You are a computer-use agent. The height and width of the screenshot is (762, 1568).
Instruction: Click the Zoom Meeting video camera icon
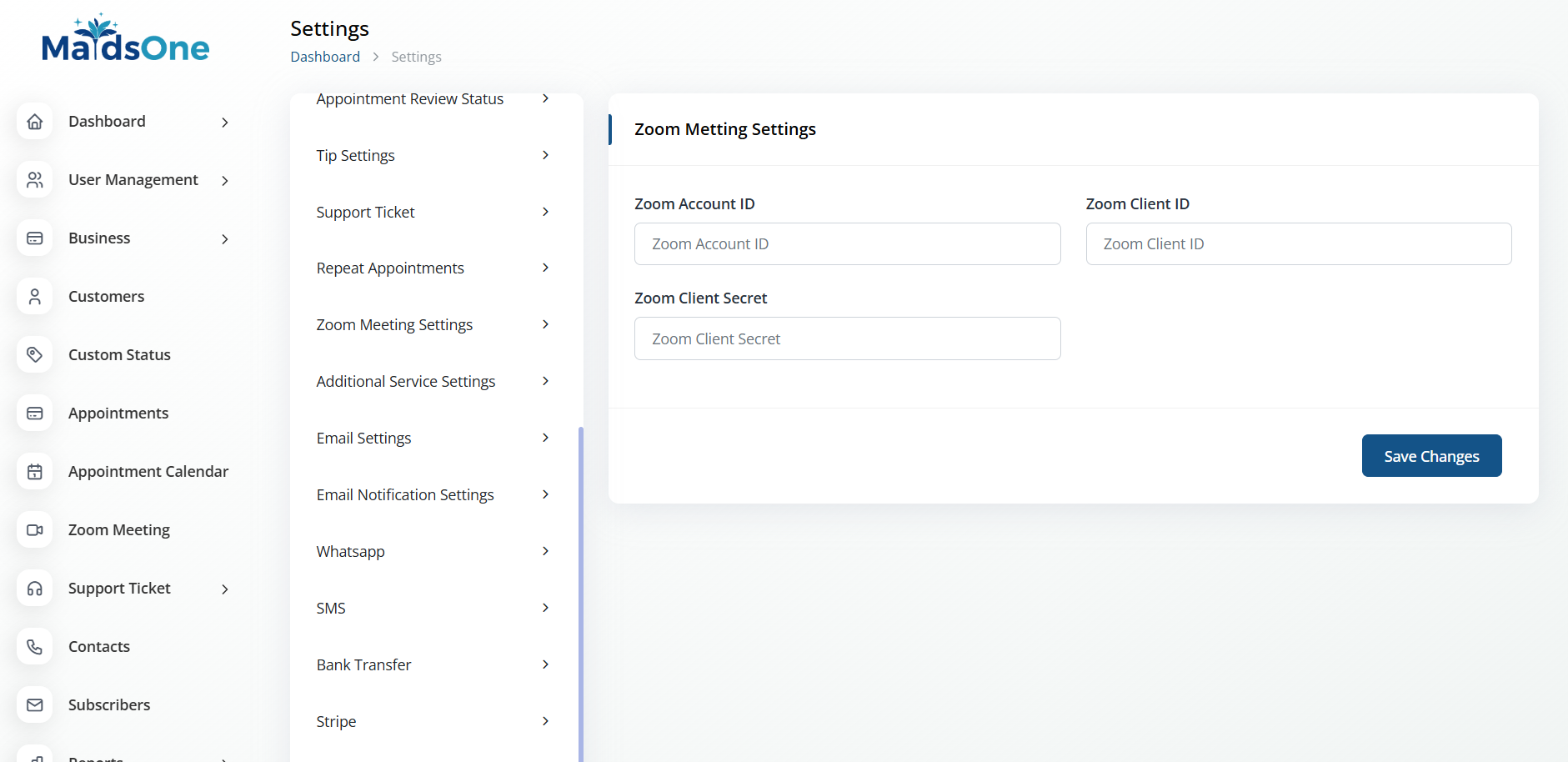tap(35, 530)
